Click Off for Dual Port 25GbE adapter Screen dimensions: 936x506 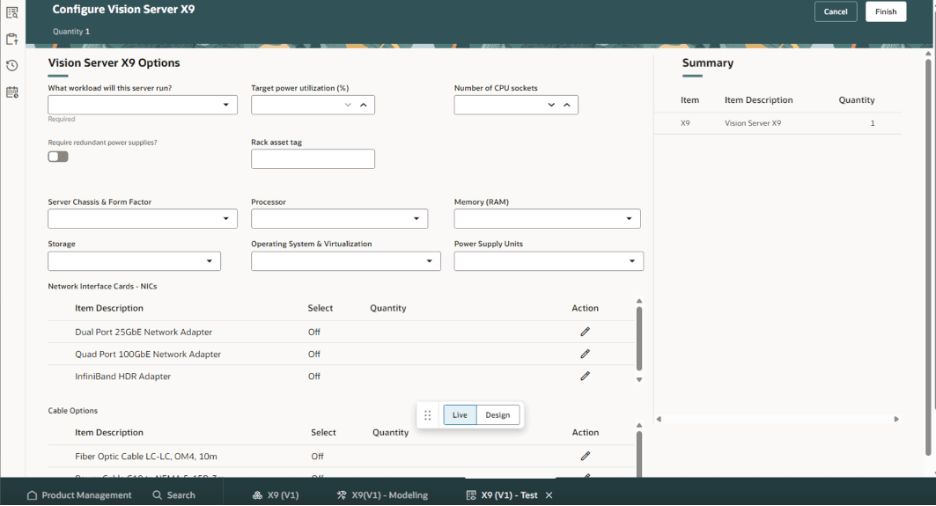pyautogui.click(x=314, y=332)
